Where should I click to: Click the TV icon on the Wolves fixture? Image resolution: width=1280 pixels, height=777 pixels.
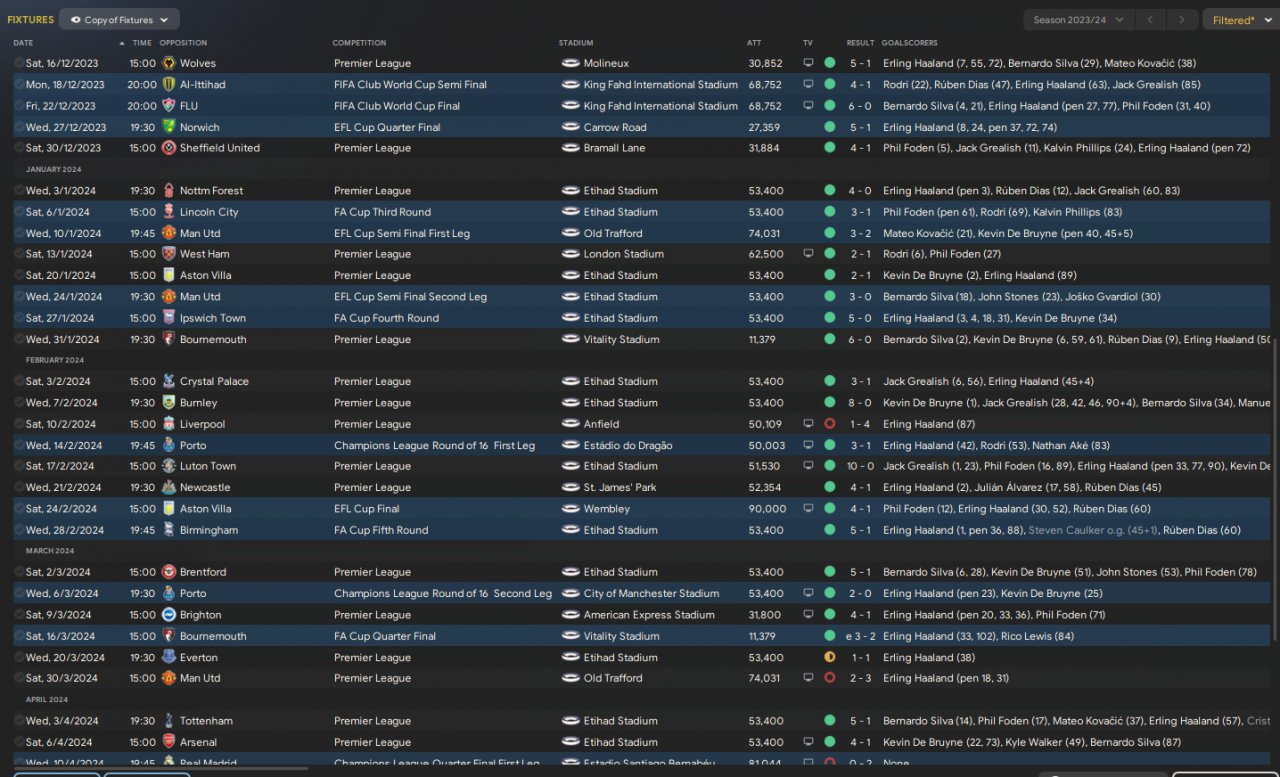click(x=808, y=63)
